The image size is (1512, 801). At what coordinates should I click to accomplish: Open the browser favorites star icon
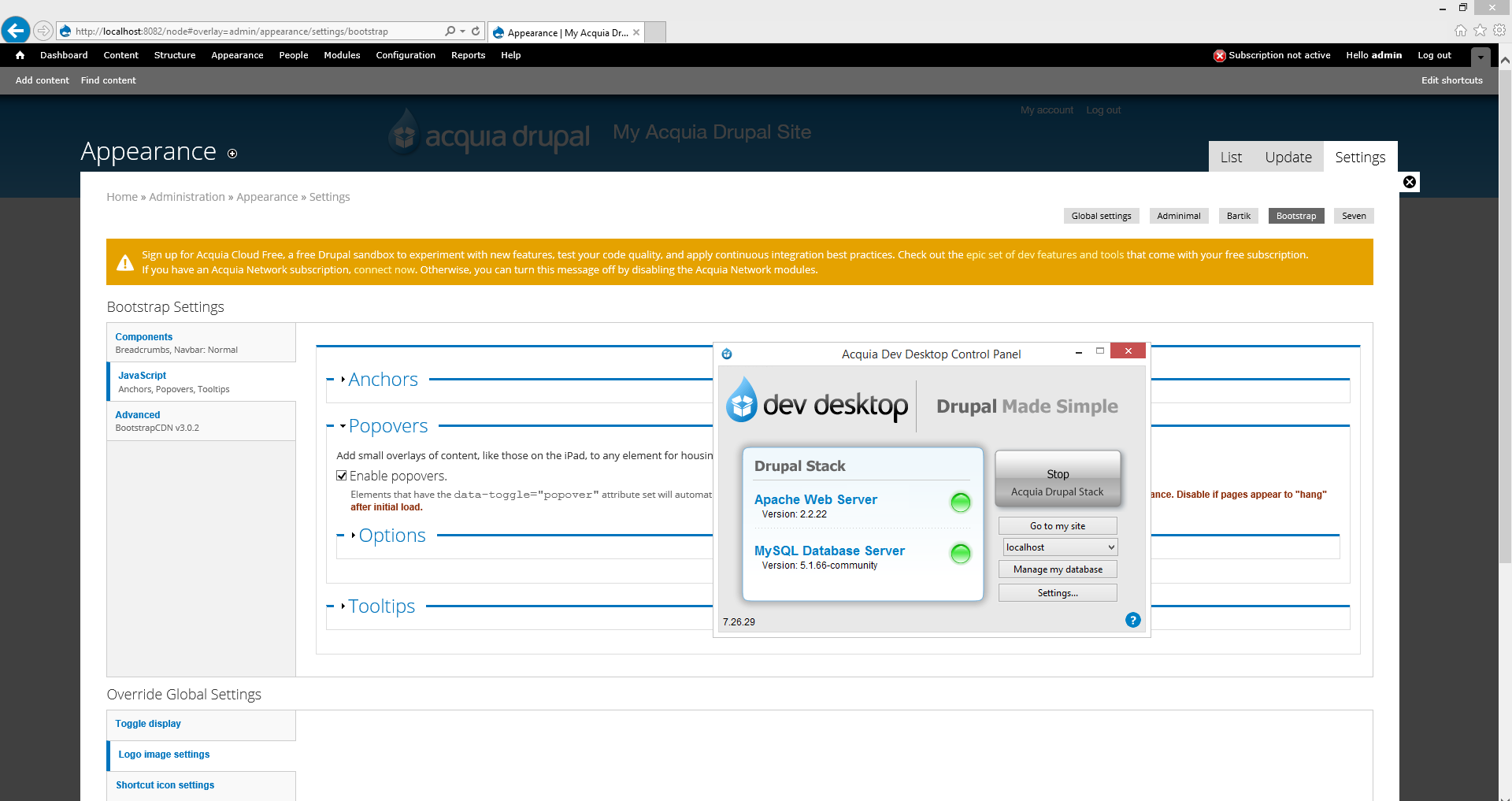1480,31
